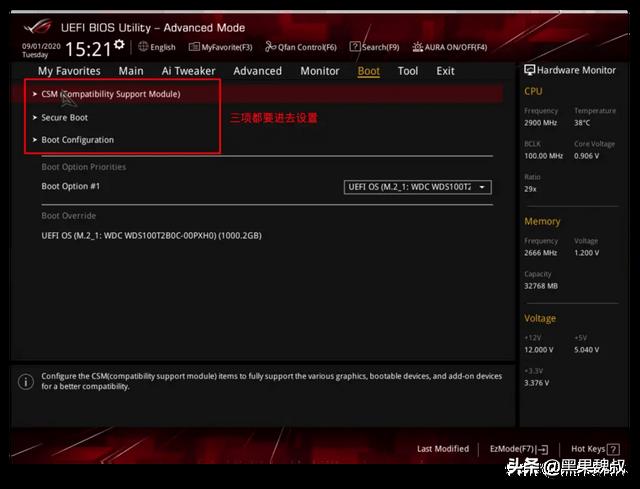Screen dimensions: 640x489
Task: Click the Boot Option Priorities heading
Action: [84, 167]
